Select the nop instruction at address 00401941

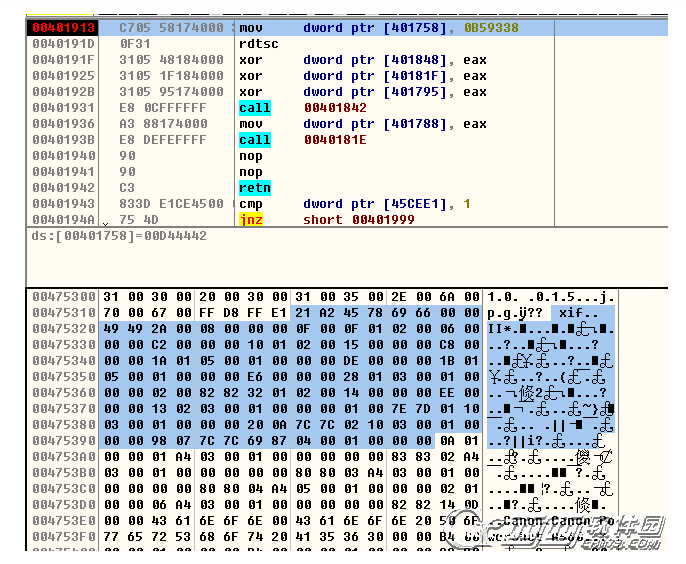(250, 172)
